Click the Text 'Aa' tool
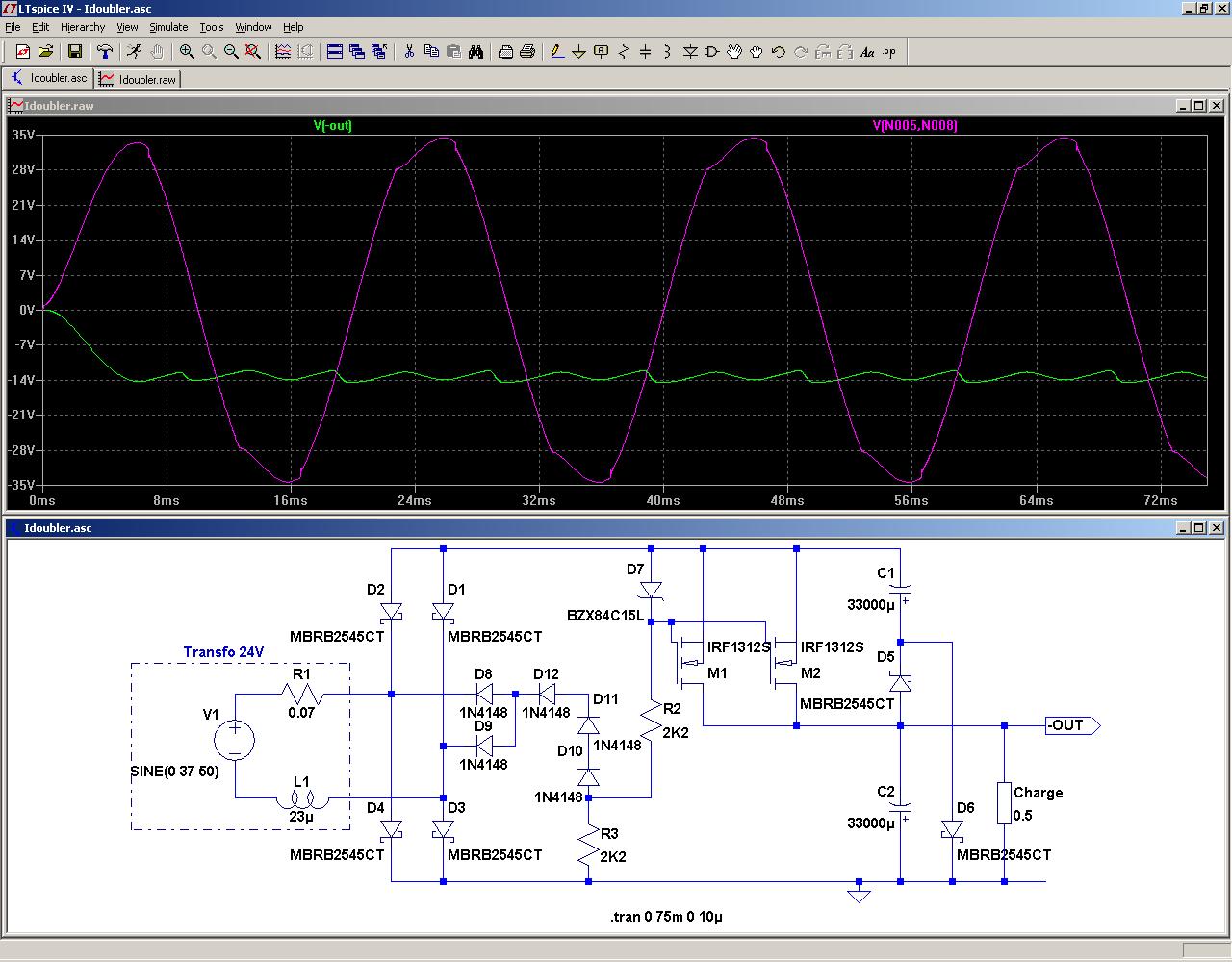 [x=867, y=52]
